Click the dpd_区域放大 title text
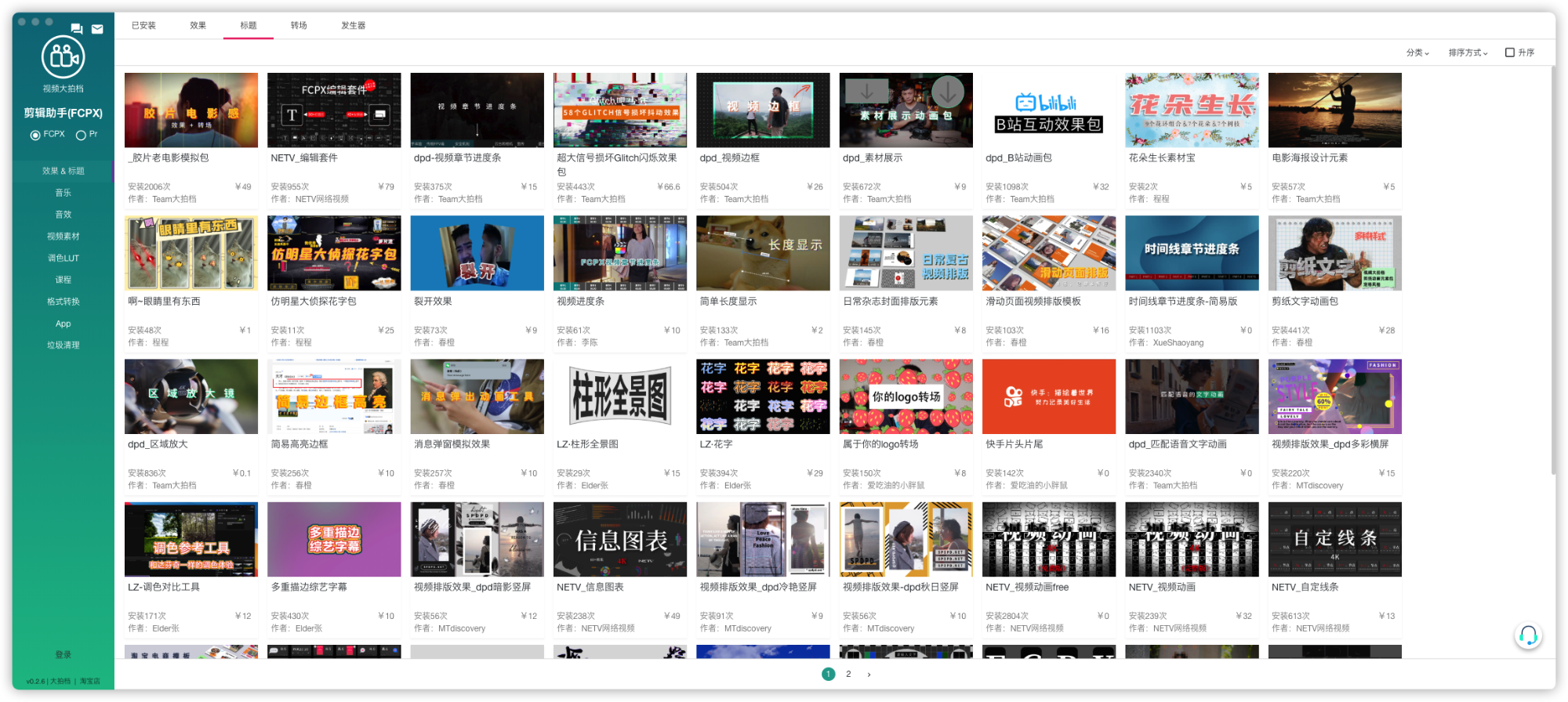Viewport: 1568px width, 702px height. point(158,444)
